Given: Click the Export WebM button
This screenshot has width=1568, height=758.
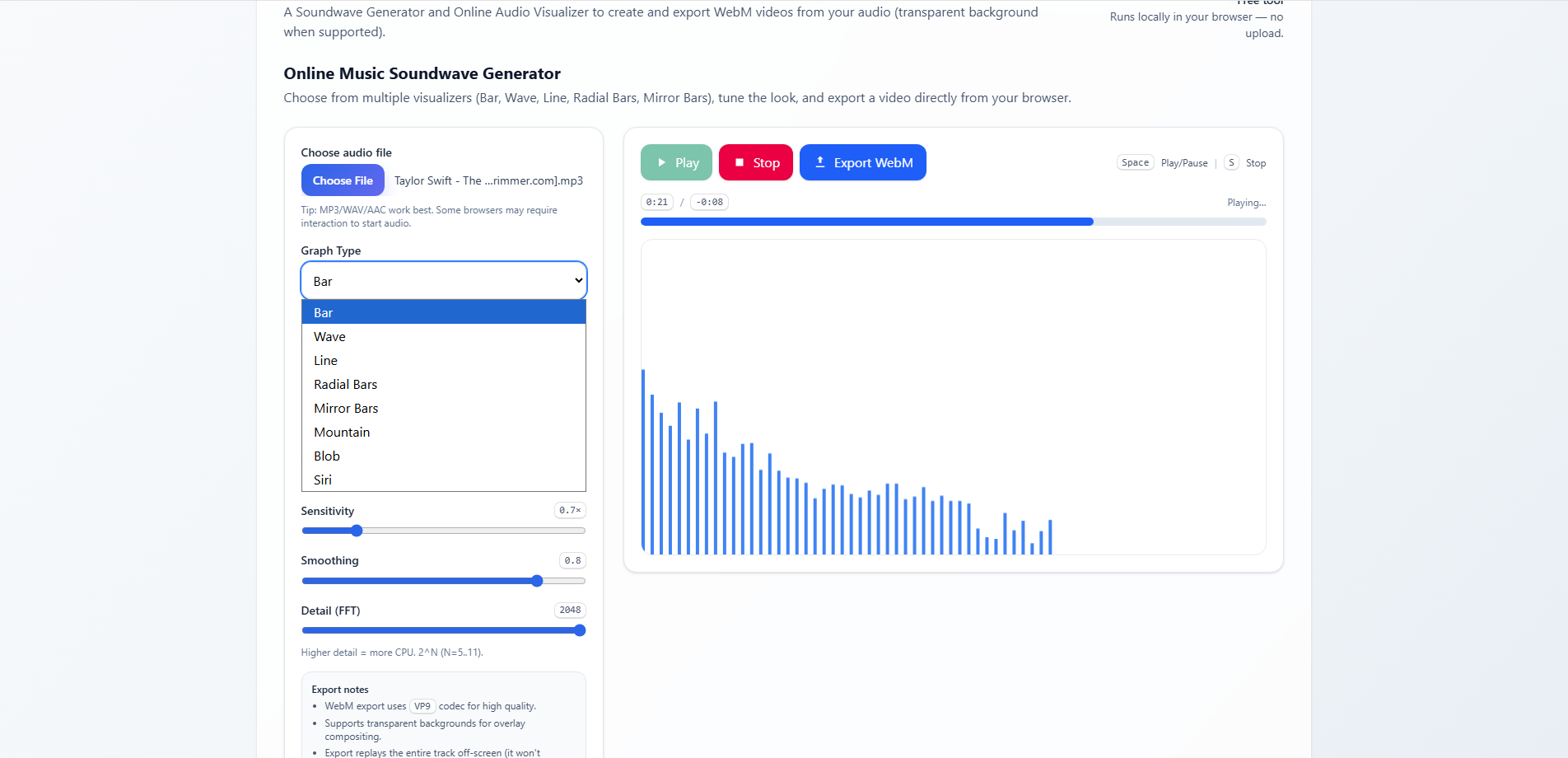Looking at the screenshot, I should 863,162.
